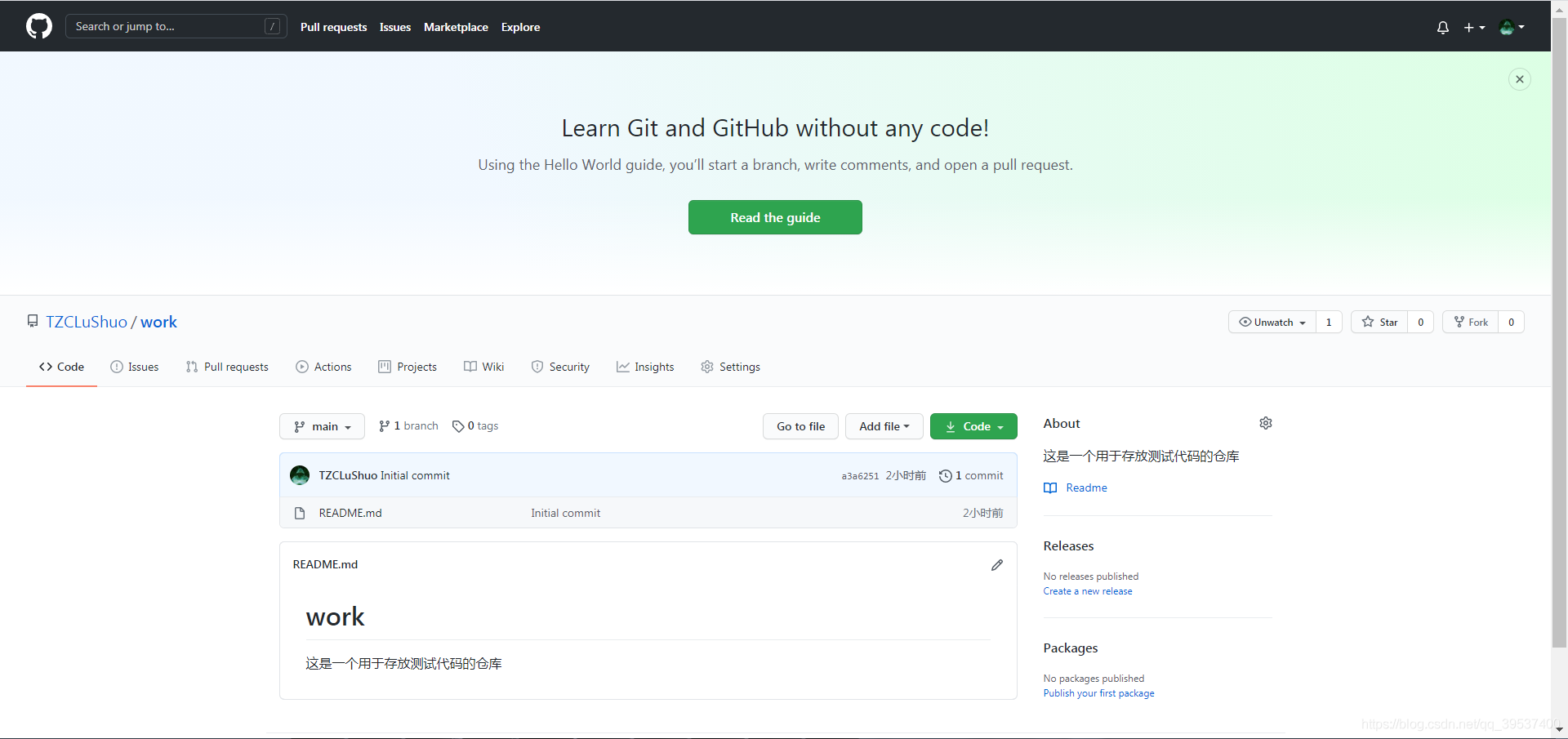Click the book icon beside Readme

[1050, 487]
